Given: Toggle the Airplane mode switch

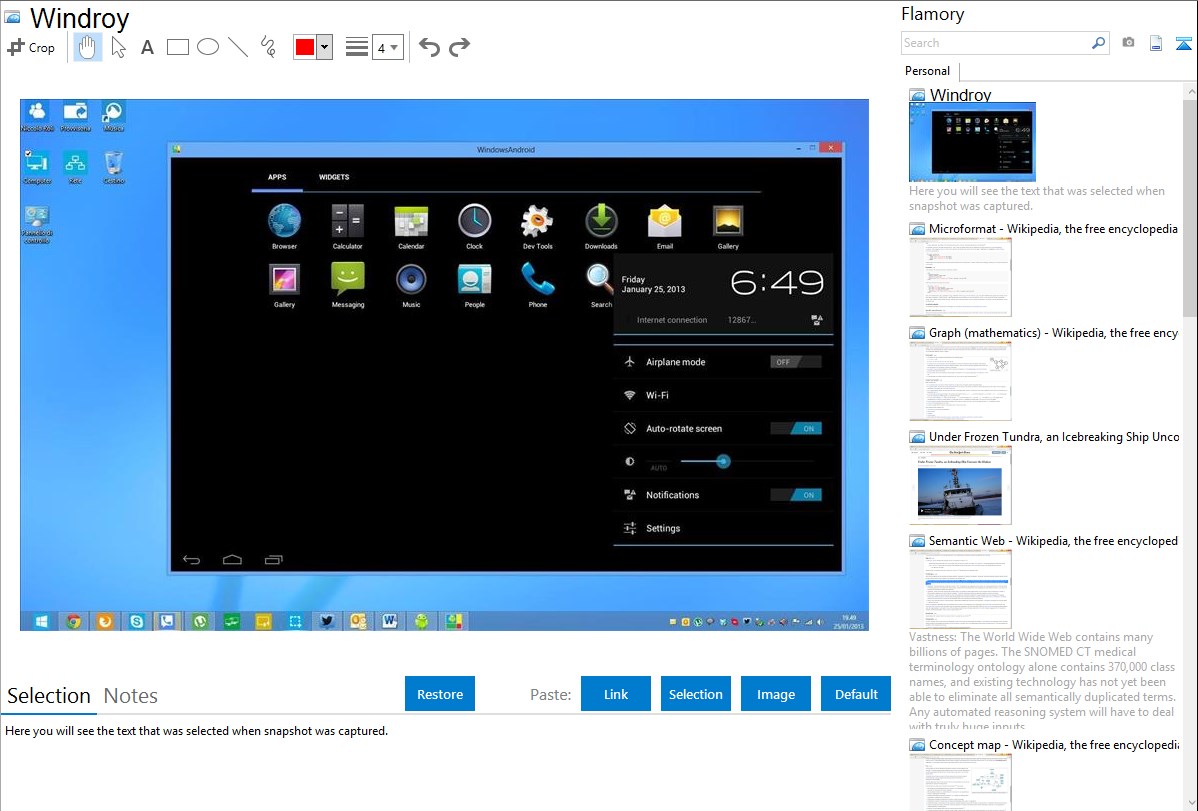Looking at the screenshot, I should pyautogui.click(x=795, y=362).
